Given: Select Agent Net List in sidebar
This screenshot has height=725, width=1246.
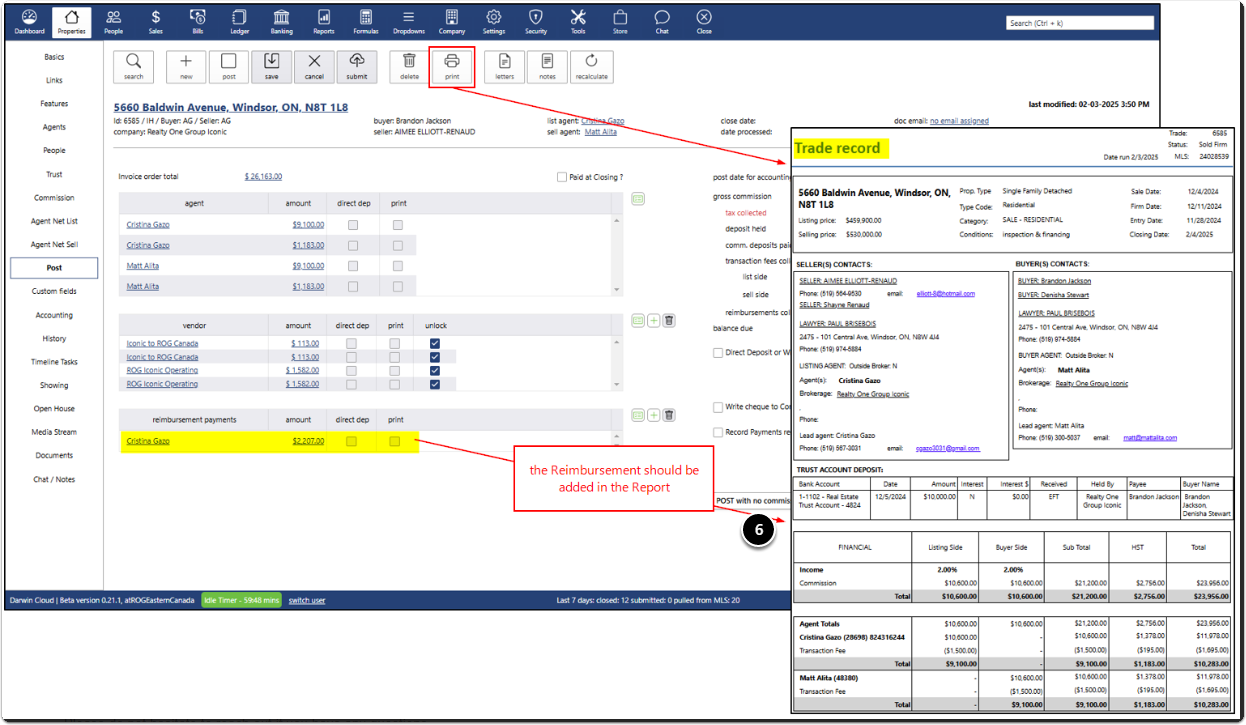Looking at the screenshot, I should (54, 221).
